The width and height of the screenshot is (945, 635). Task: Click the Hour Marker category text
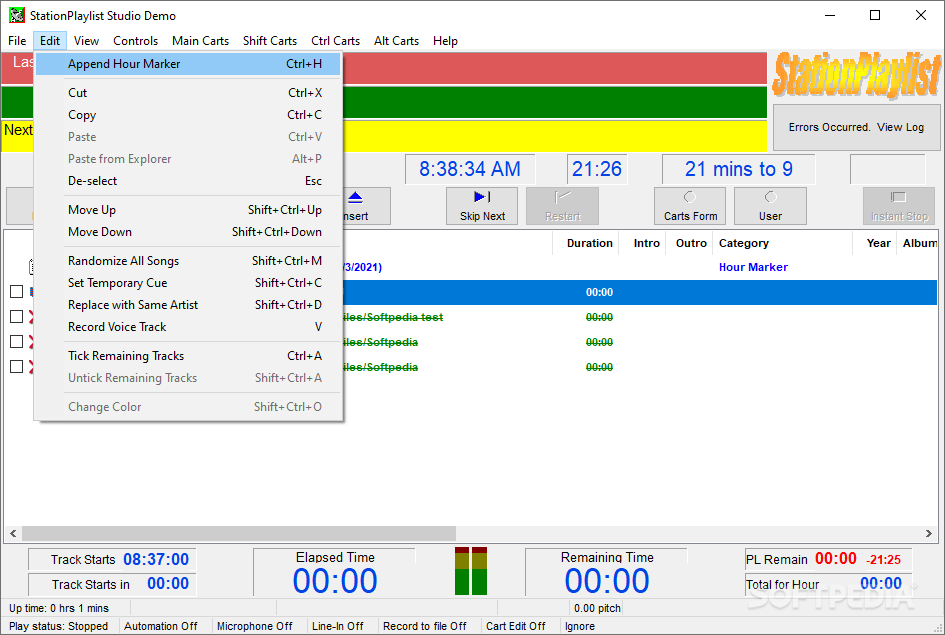(x=753, y=267)
